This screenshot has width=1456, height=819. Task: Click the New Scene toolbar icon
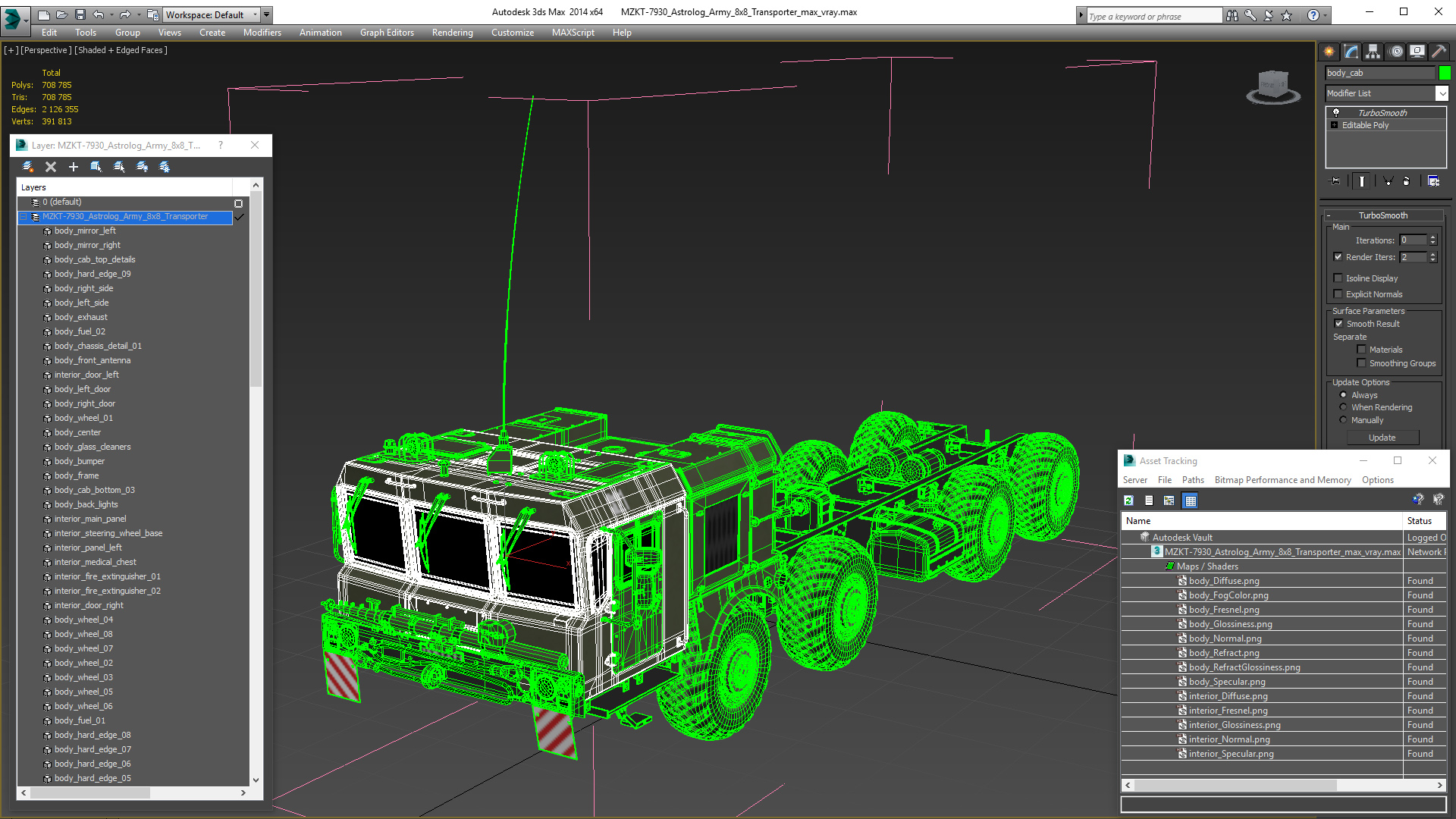click(x=44, y=14)
